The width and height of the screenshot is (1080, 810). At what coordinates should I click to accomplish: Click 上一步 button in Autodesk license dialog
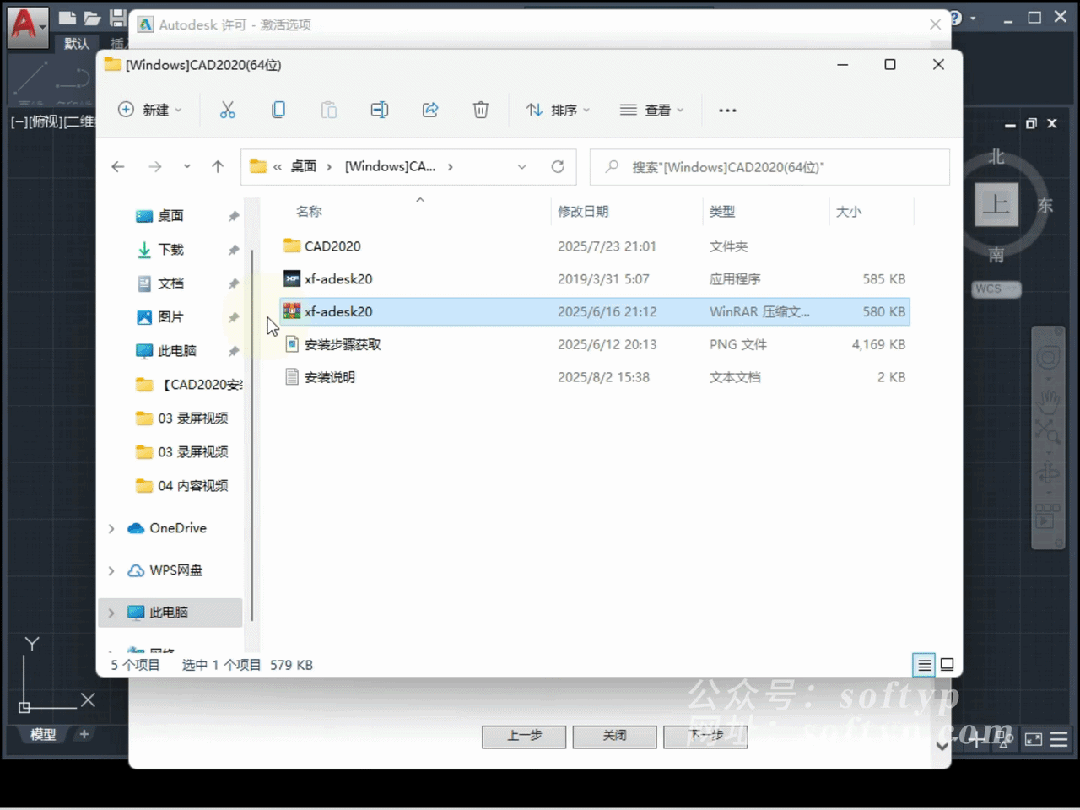524,736
